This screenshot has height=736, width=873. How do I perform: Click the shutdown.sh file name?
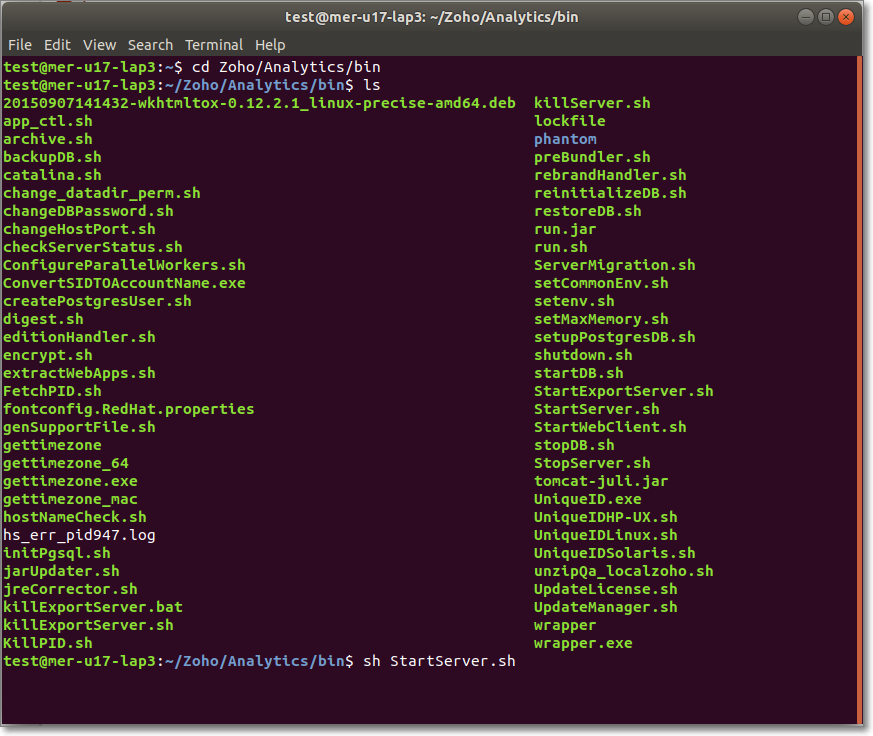(583, 355)
